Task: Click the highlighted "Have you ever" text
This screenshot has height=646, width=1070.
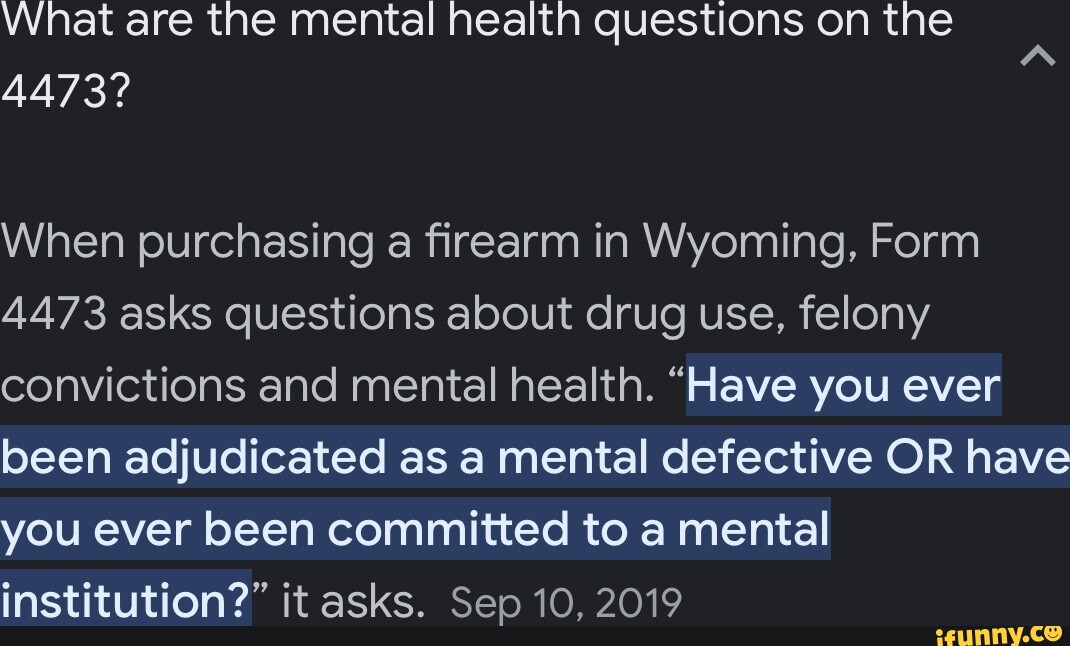Action: (x=843, y=386)
